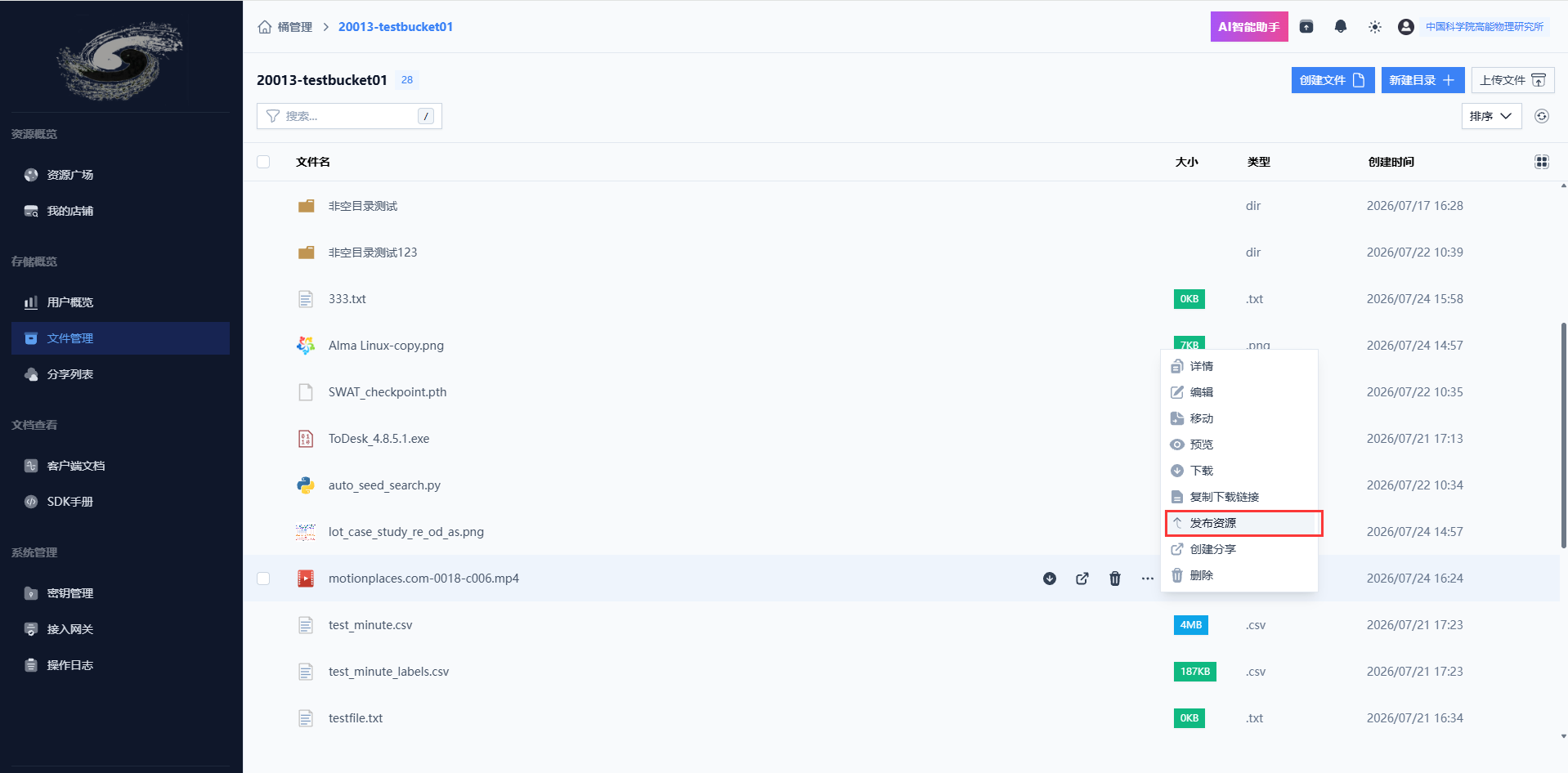Tick the checkbox for motionplaces.com-0018-c006.mp4

263,579
